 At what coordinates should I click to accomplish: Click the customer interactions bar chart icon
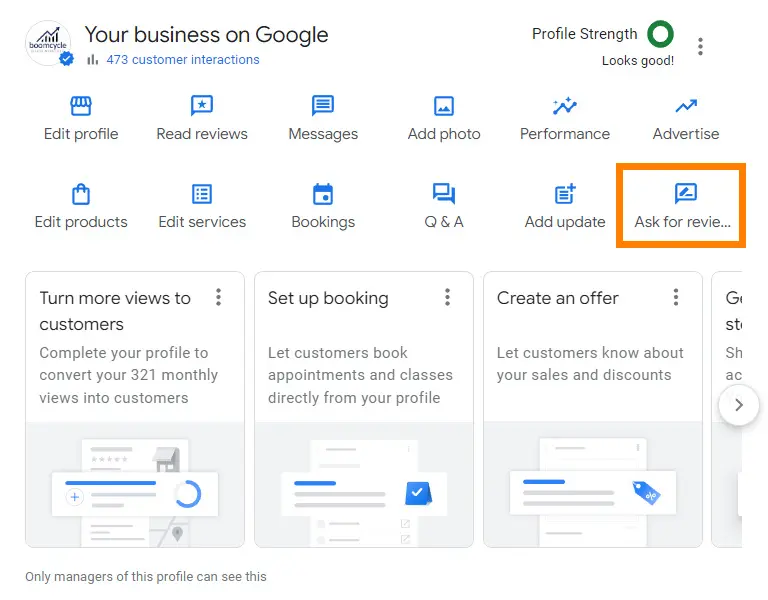[x=93, y=60]
